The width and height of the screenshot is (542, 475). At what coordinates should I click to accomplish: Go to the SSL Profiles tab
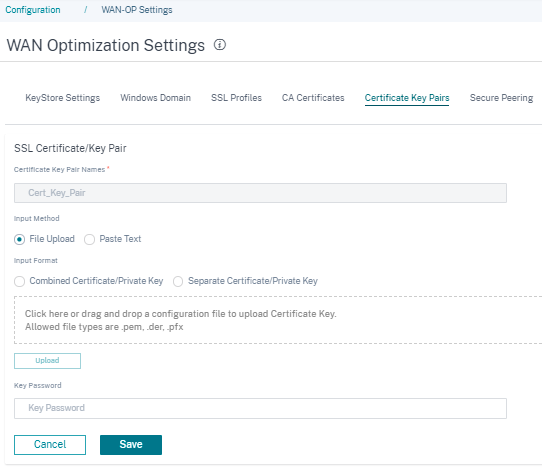click(236, 98)
